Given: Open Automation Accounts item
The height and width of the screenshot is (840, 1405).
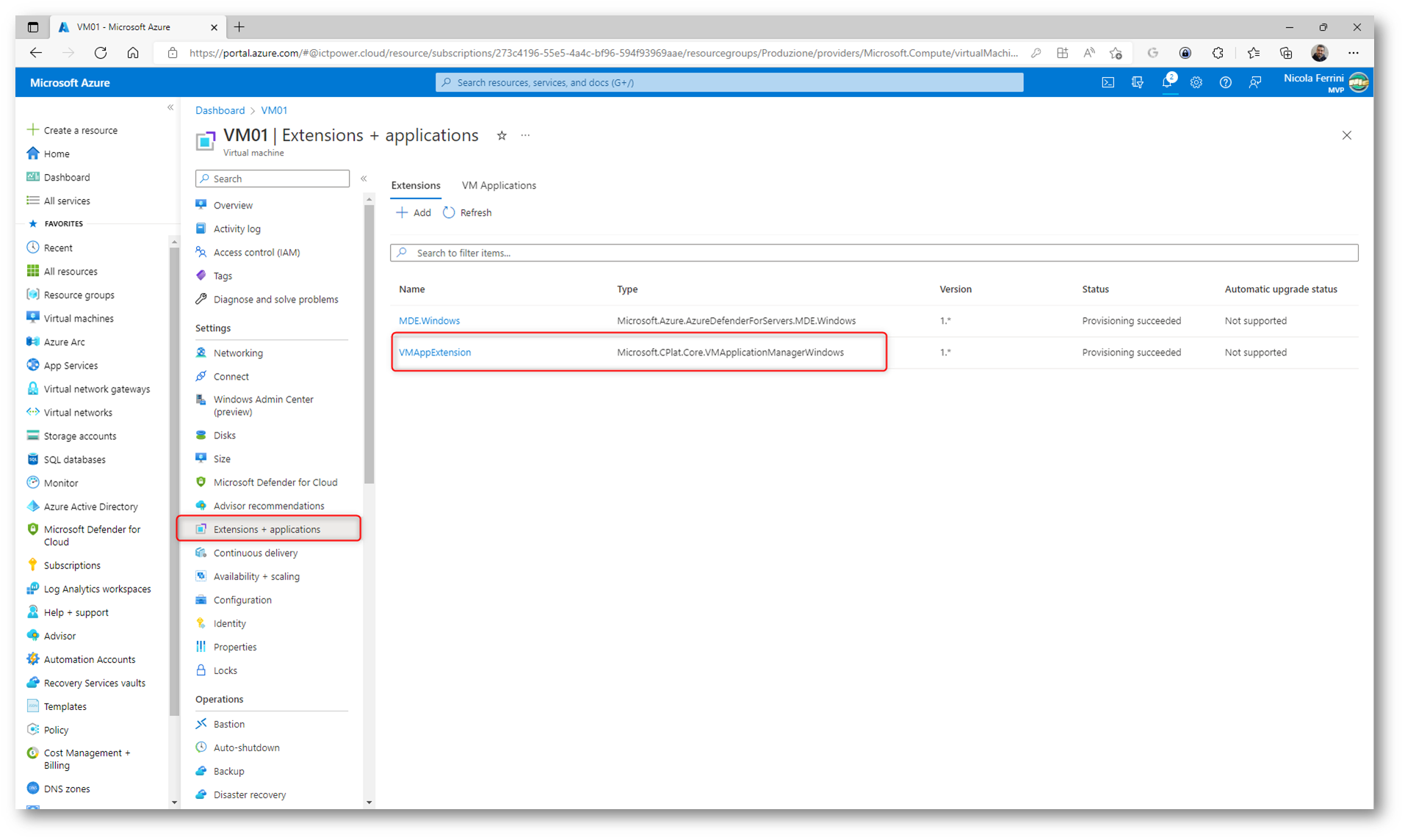Looking at the screenshot, I should pyautogui.click(x=89, y=659).
